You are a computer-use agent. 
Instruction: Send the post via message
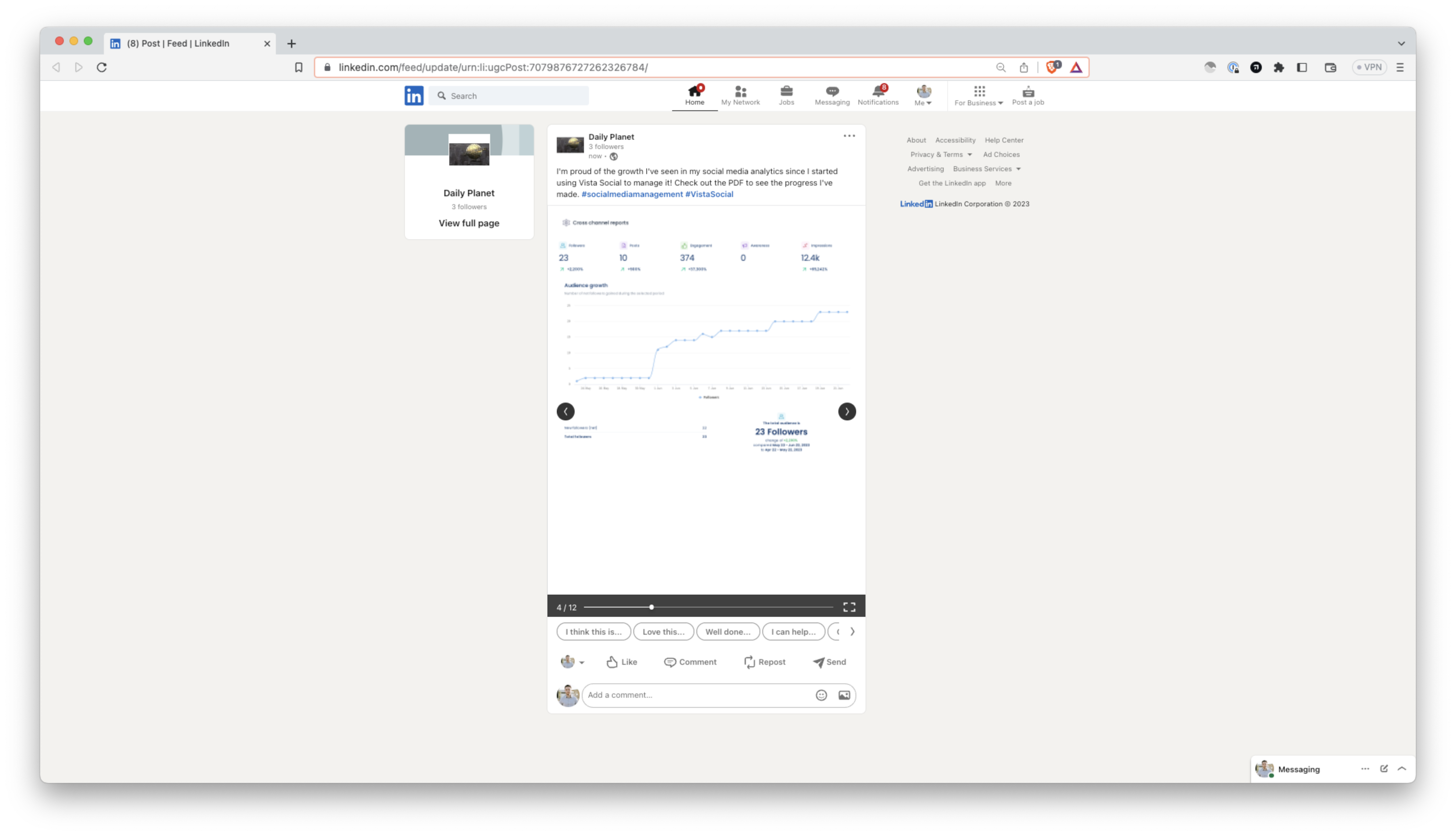coord(829,662)
